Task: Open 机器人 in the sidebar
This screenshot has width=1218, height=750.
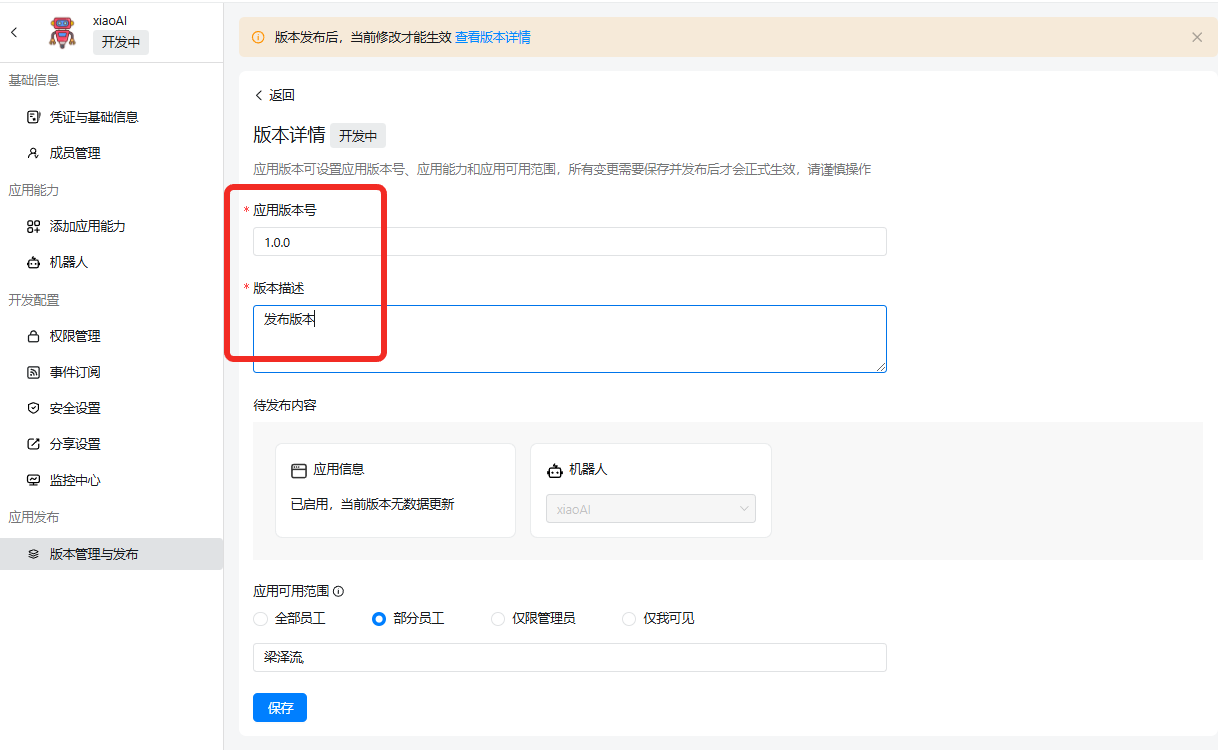Action: click(x=69, y=262)
